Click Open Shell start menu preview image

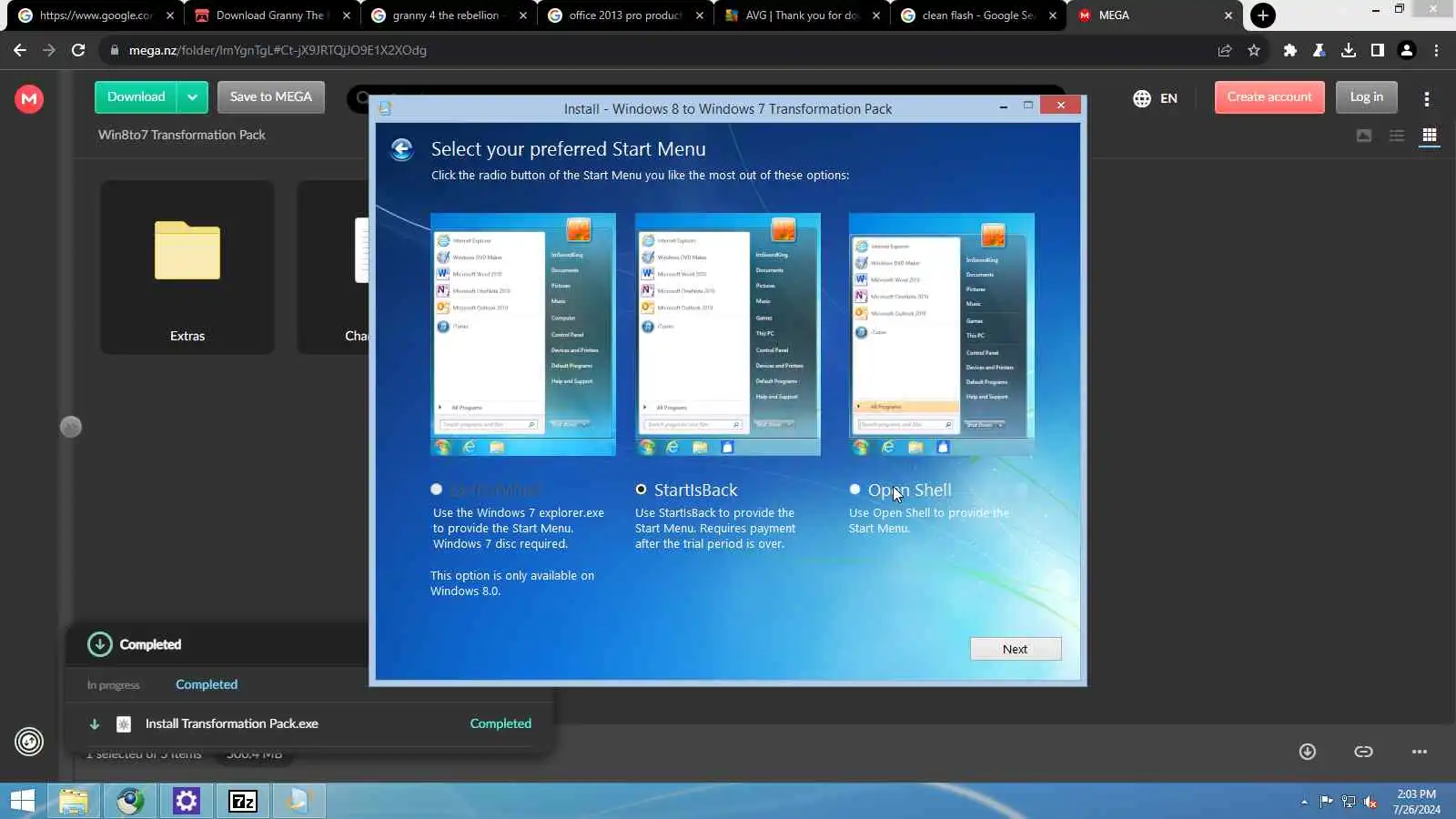pyautogui.click(x=941, y=334)
